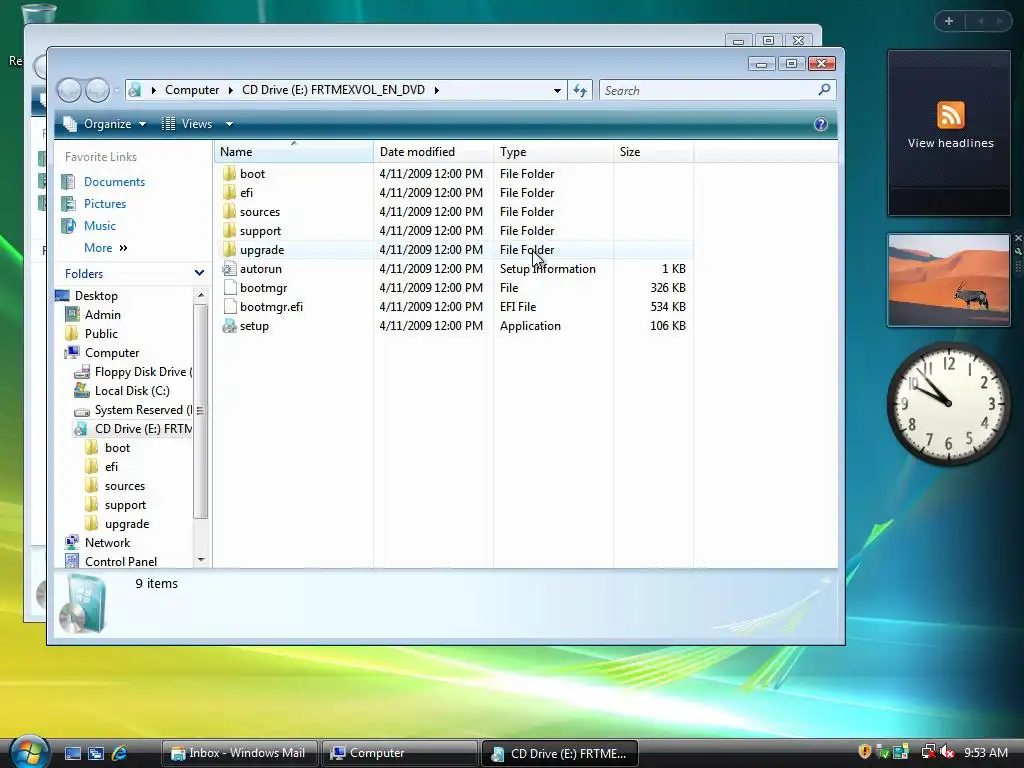Select Desktop in folder tree

tap(95, 296)
